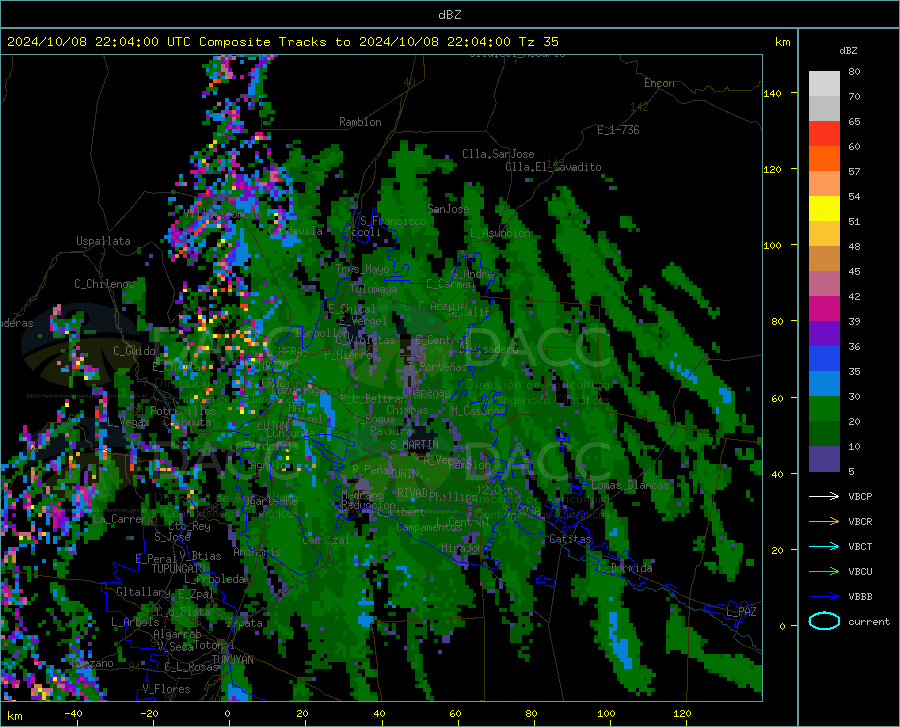Click legend scale value '36'
Image resolution: width=900 pixels, height=727 pixels.
tap(854, 347)
